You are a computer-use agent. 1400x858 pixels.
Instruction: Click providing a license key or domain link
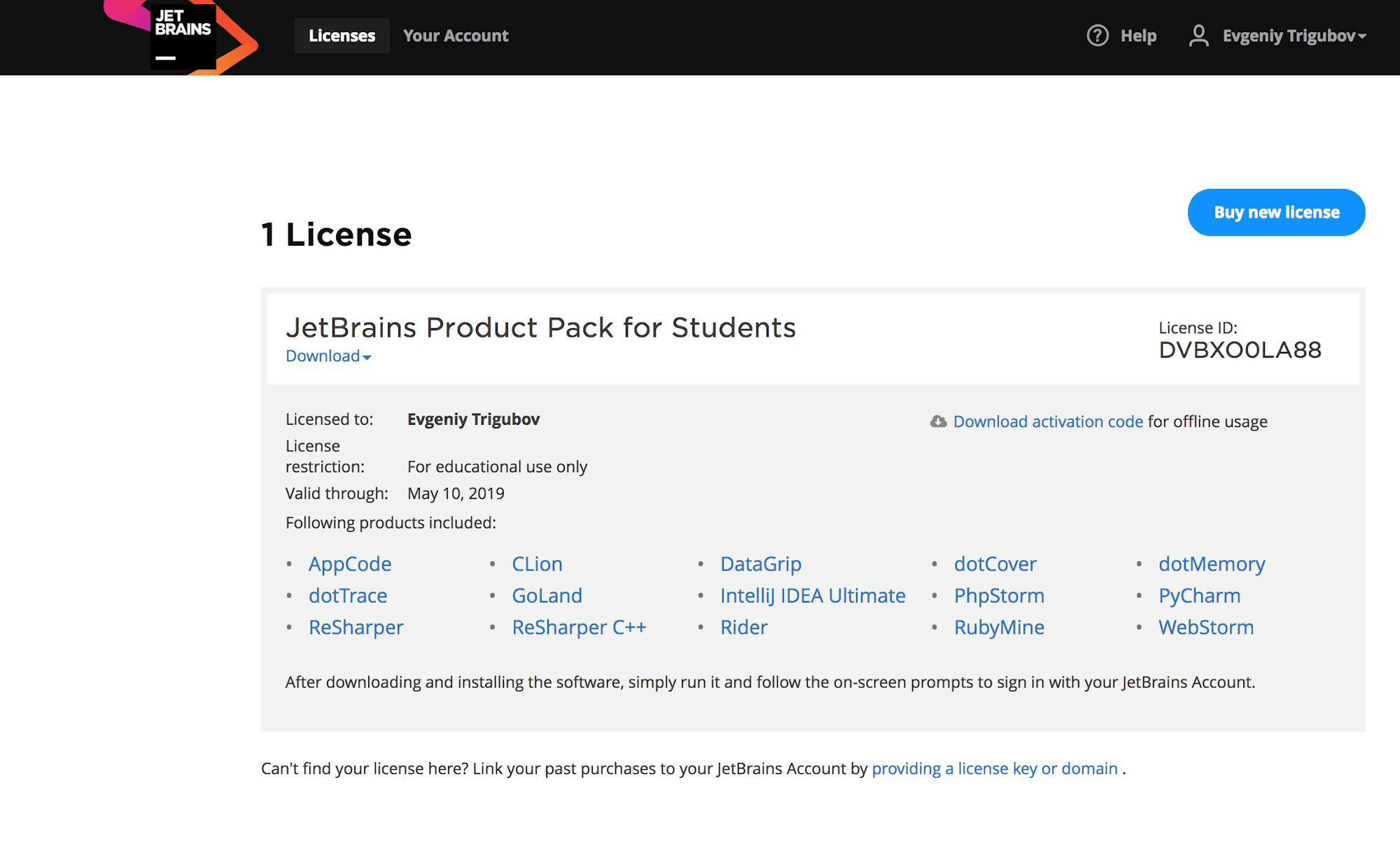[x=995, y=768]
